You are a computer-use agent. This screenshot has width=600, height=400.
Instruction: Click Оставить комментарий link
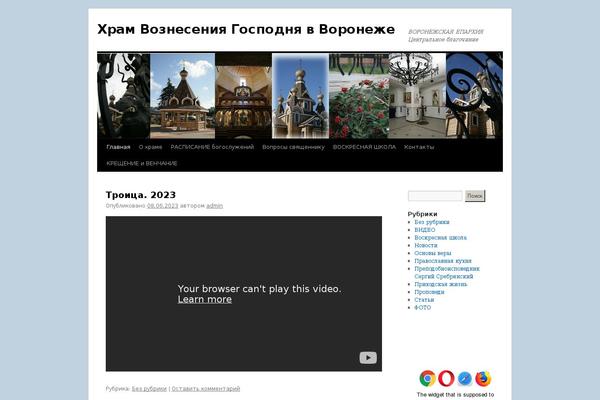point(206,389)
